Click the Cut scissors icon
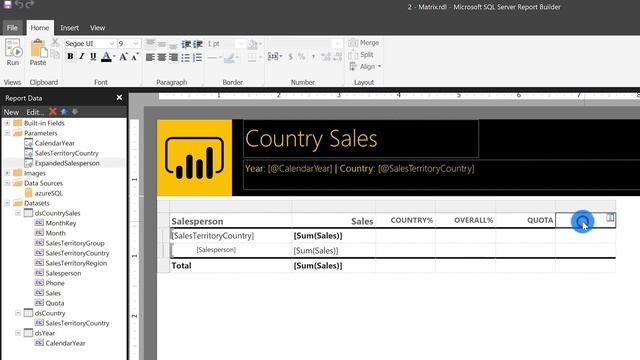 pos(55,42)
